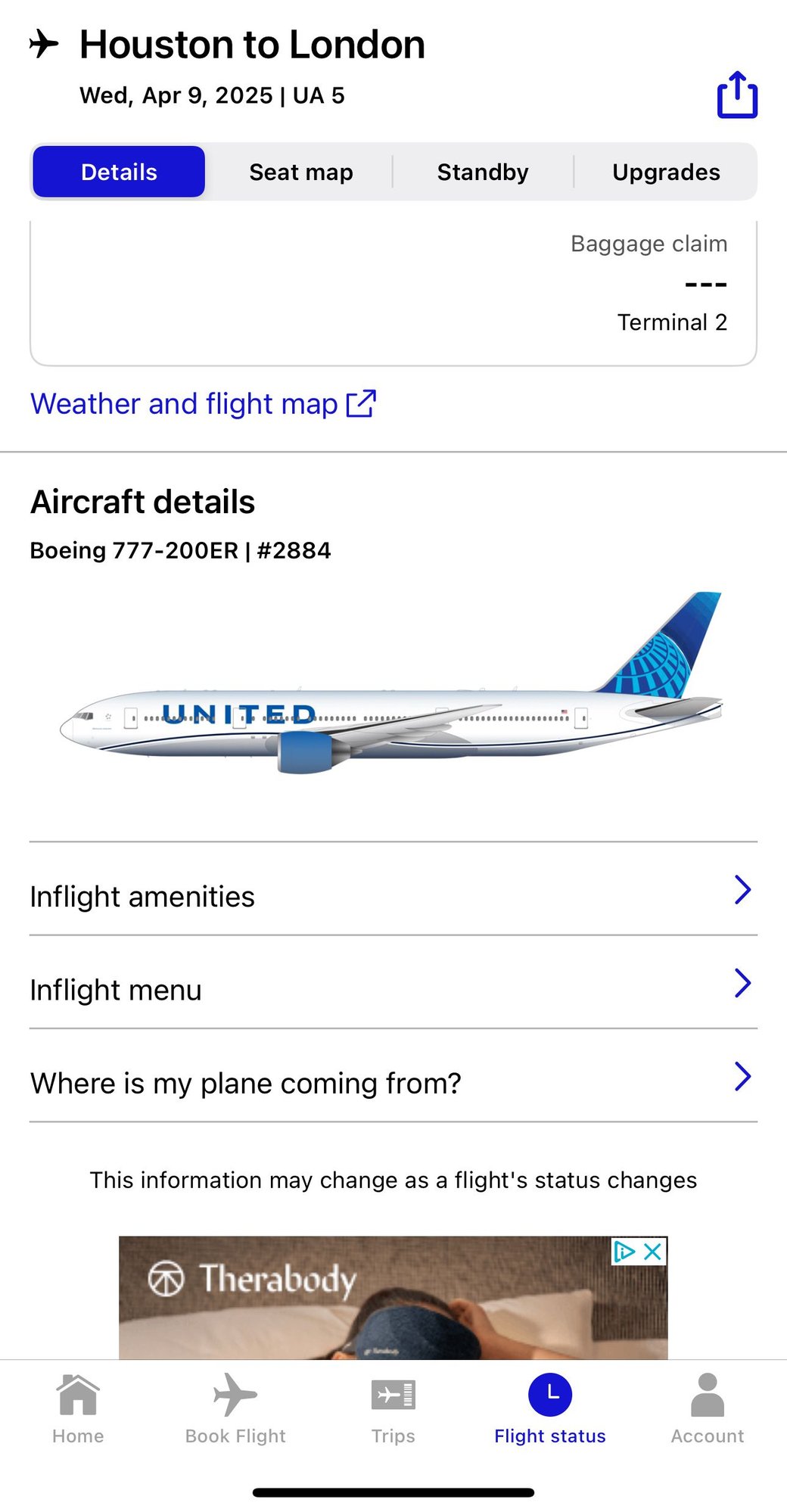Viewport: 787px width, 1512px height.
Task: Tap the external link icon by Weather
Action: pyautogui.click(x=361, y=403)
